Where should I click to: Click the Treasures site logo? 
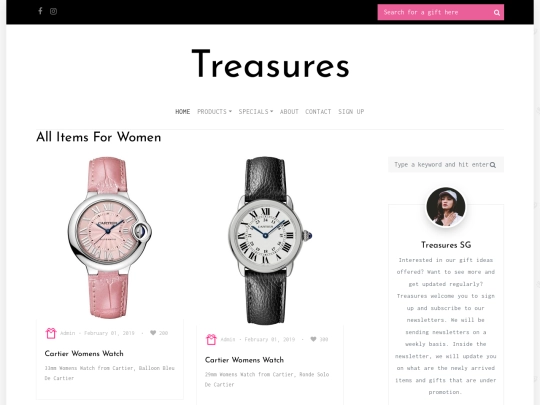click(x=270, y=64)
